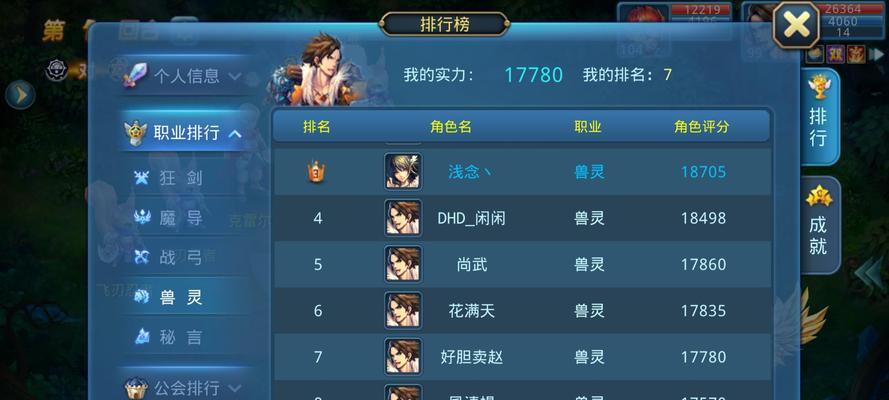Click the round arrow button on left edge

point(20,95)
